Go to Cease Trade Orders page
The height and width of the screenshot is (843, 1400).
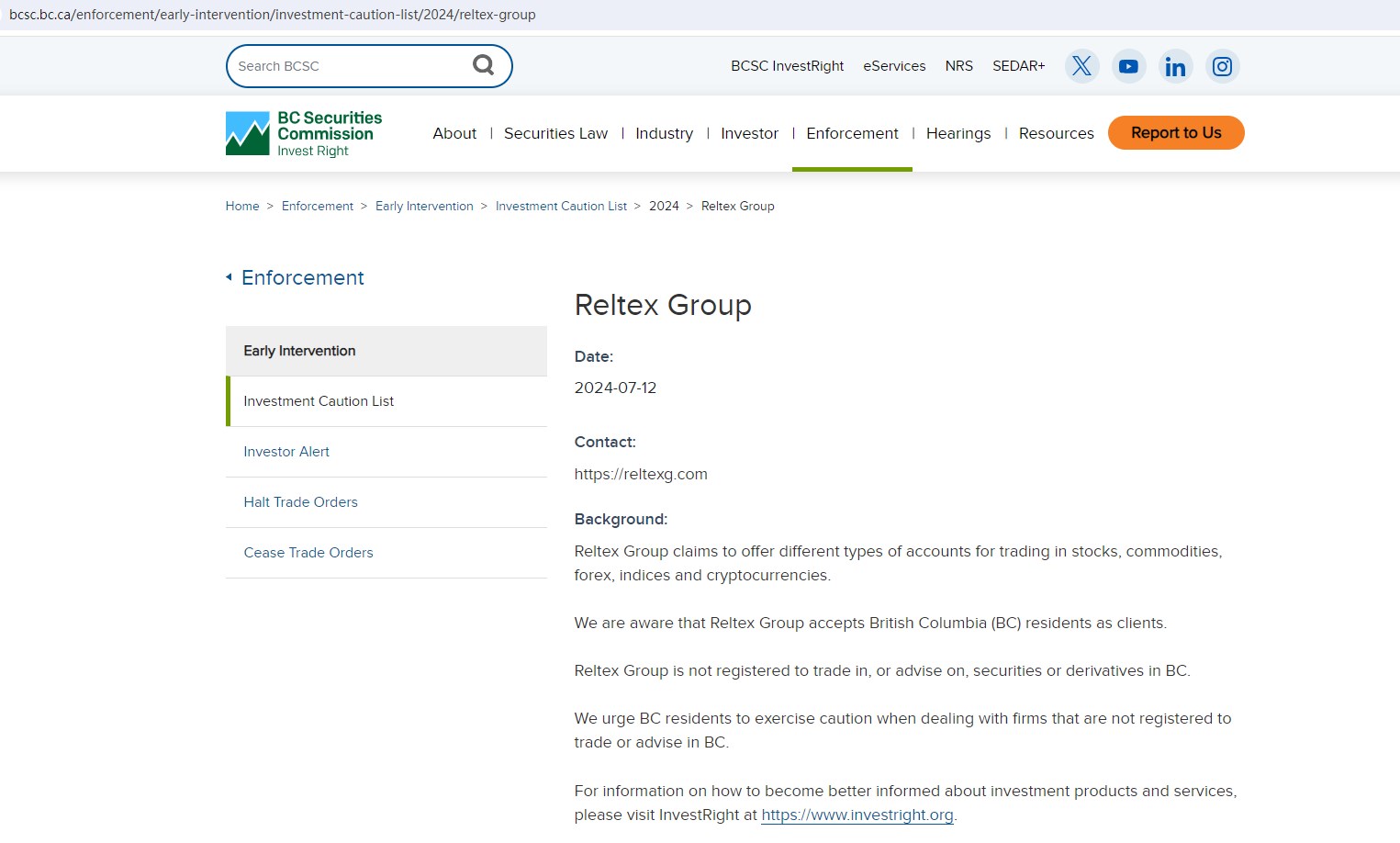point(308,553)
